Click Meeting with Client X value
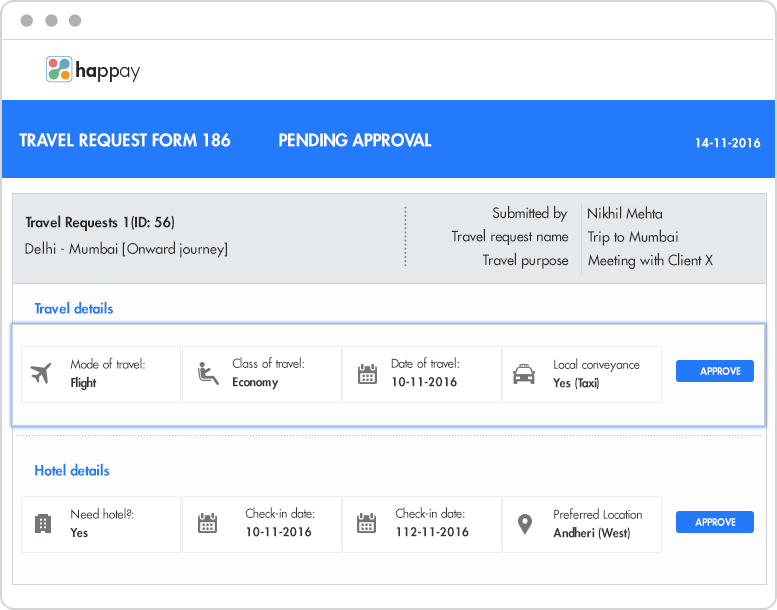 point(650,260)
